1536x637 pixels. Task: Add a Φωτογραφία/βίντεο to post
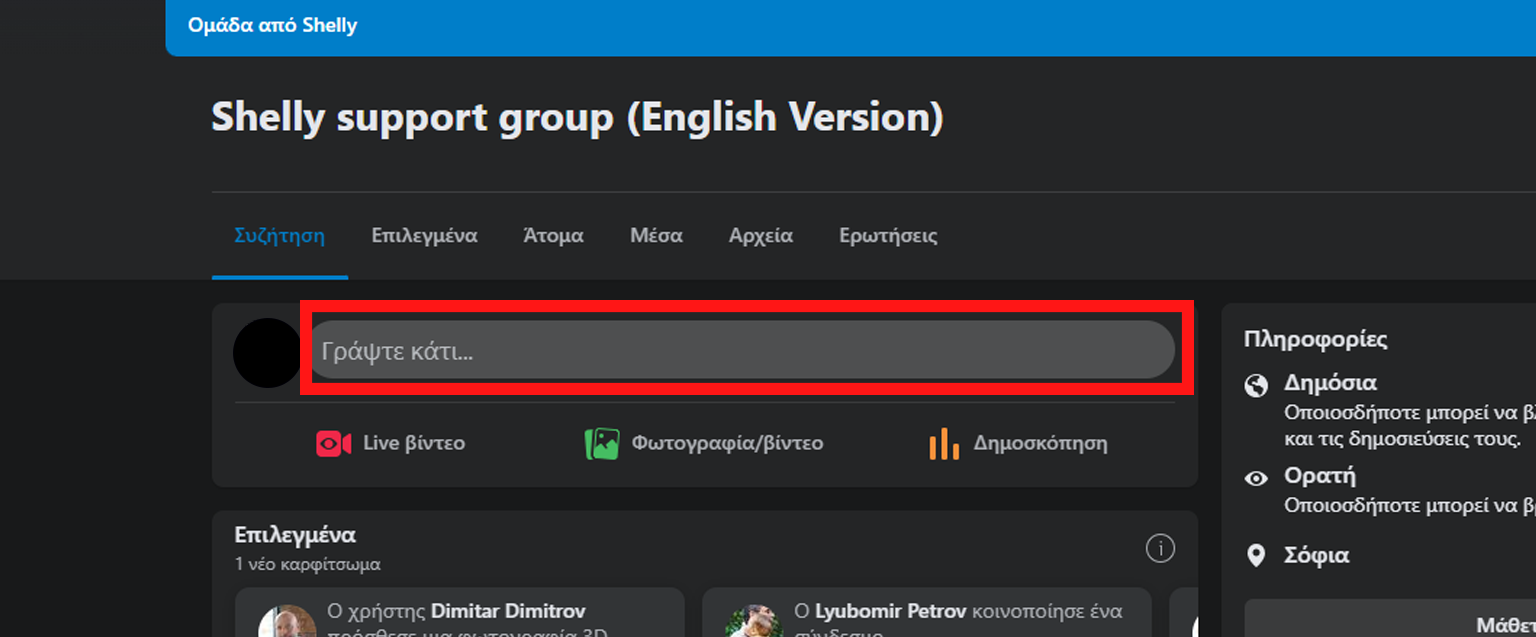point(704,443)
